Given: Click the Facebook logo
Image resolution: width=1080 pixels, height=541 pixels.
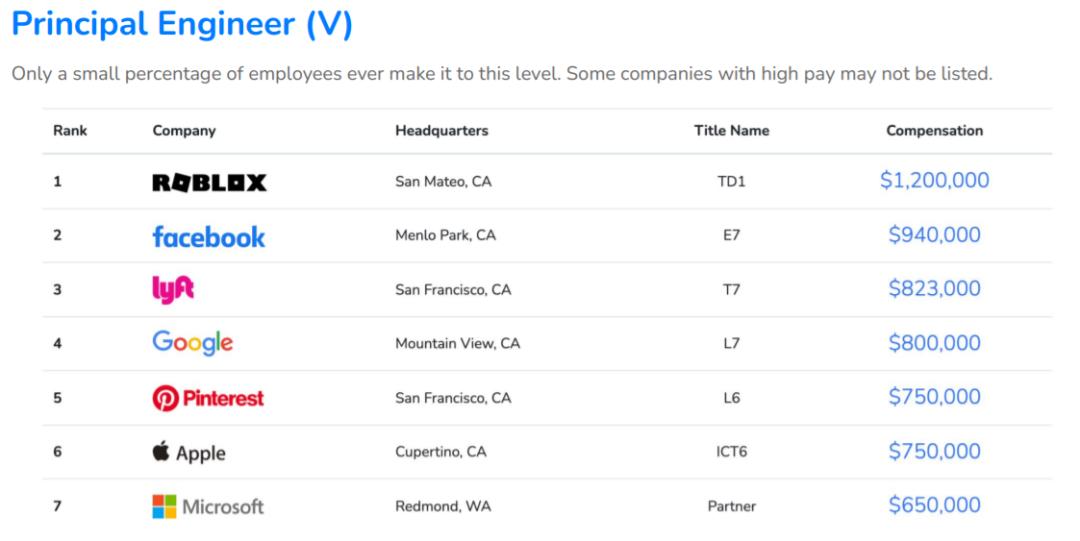Looking at the screenshot, I should (x=209, y=236).
